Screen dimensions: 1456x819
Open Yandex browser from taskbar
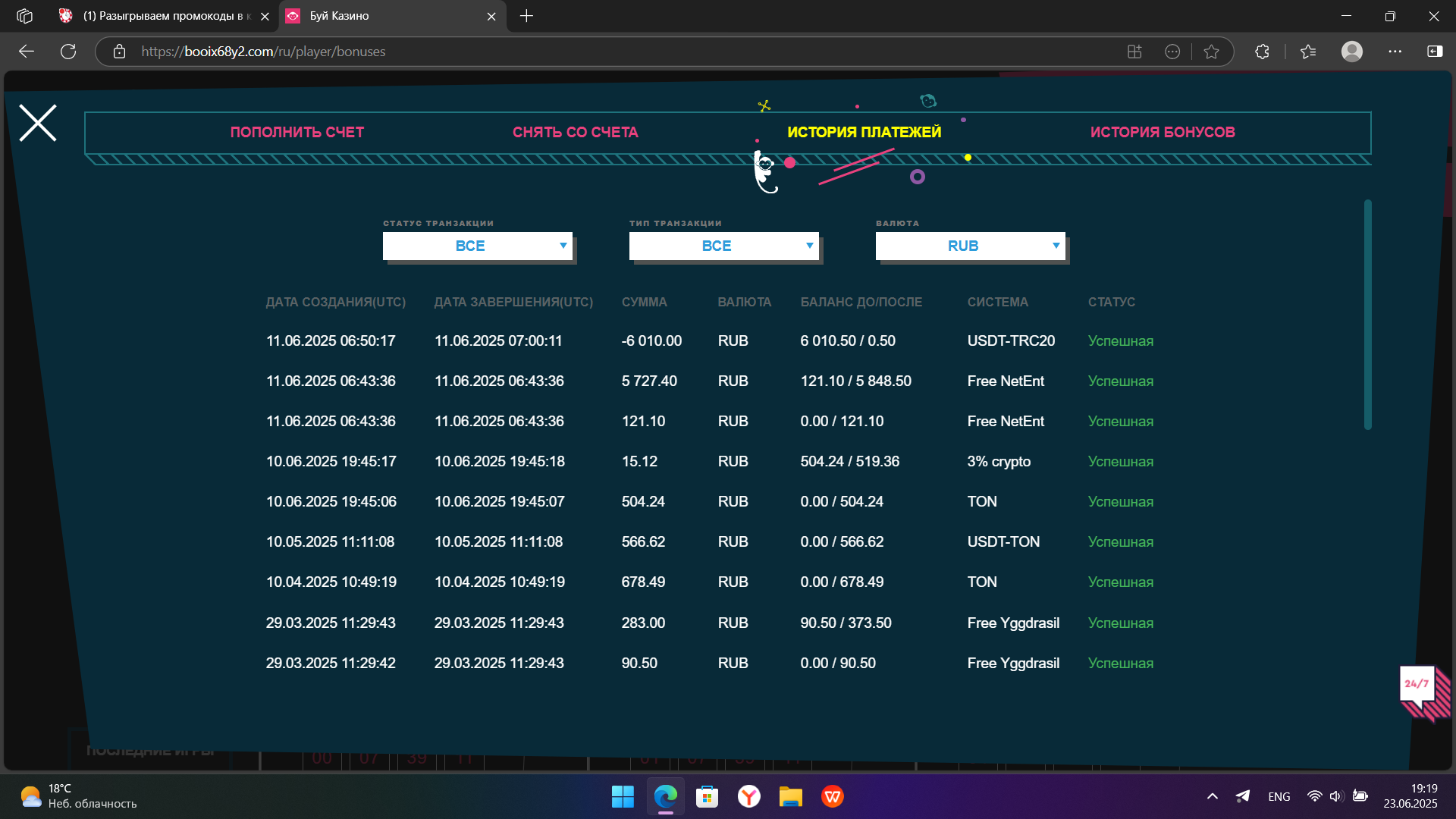tap(748, 796)
